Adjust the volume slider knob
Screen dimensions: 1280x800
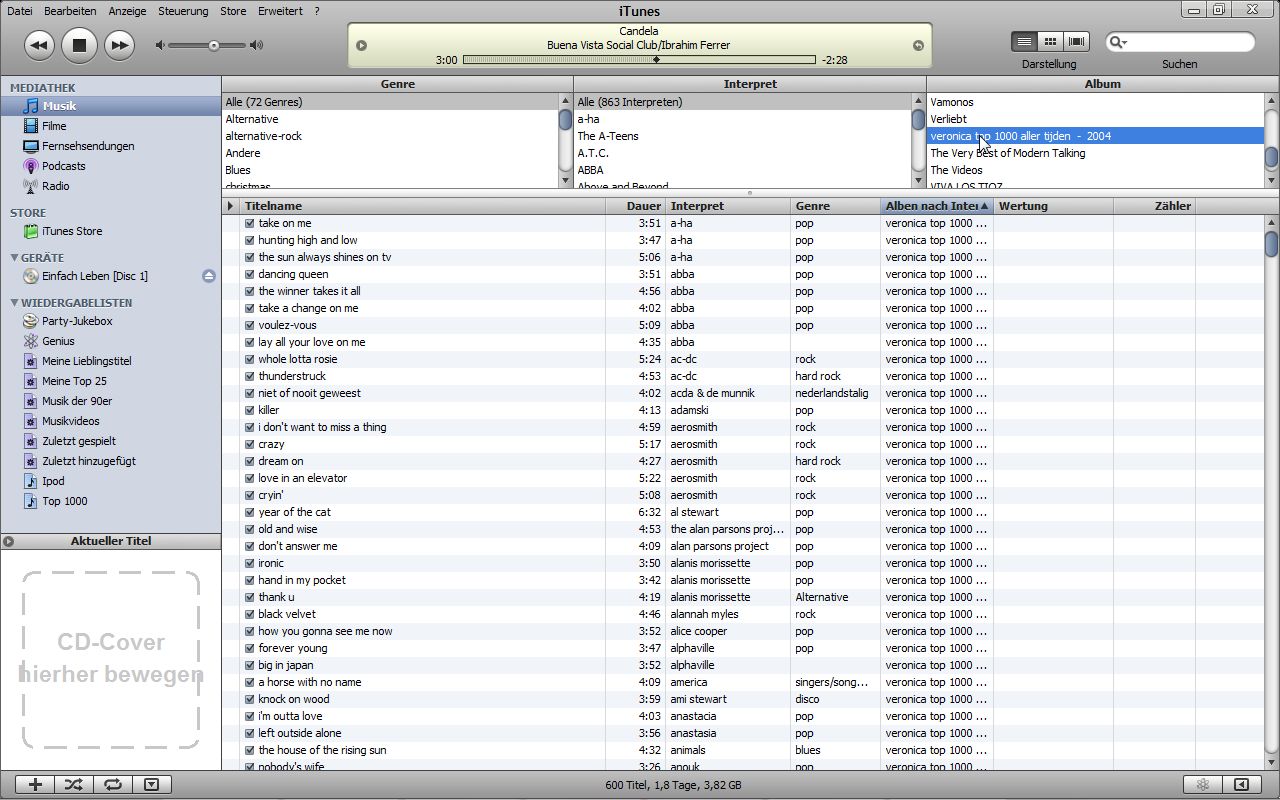point(214,45)
